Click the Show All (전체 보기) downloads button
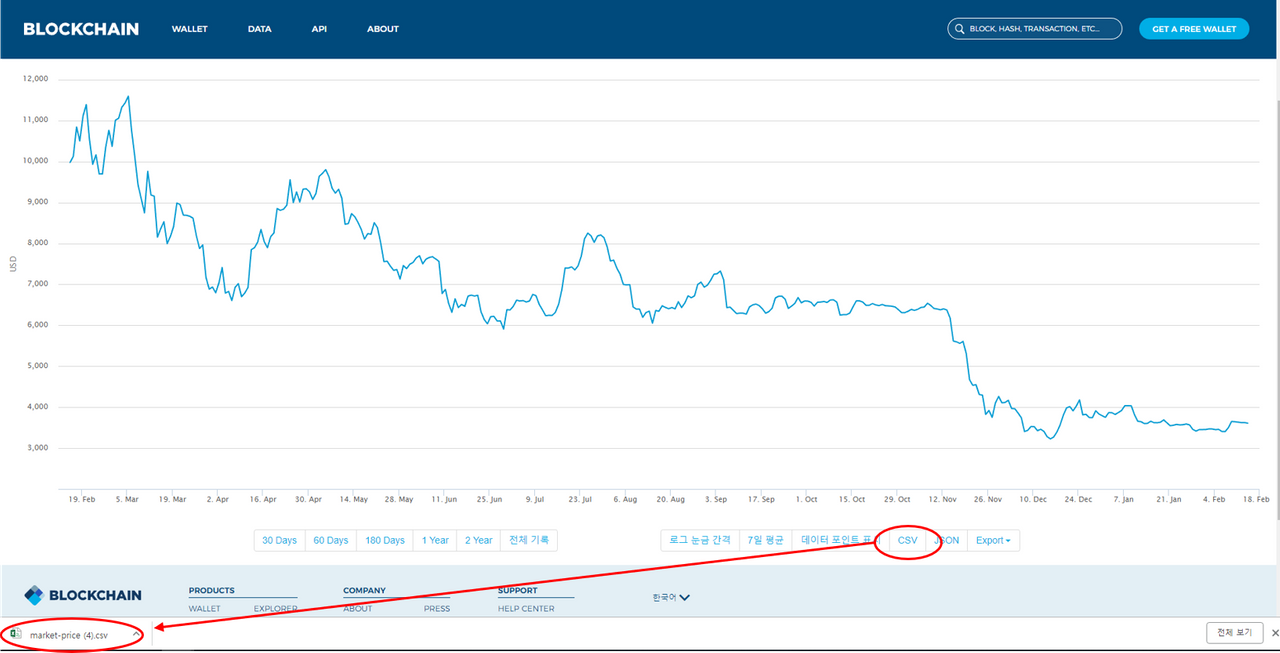The width and height of the screenshot is (1280, 653). coord(1235,633)
